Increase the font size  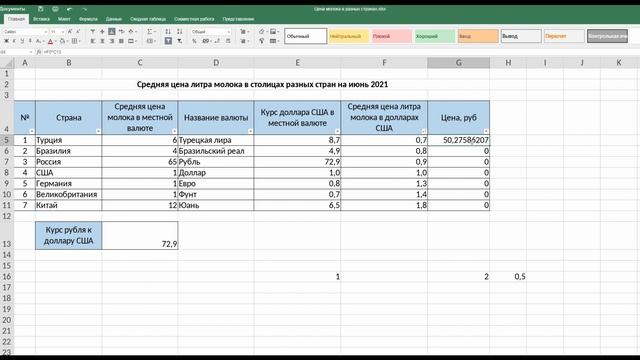pyautogui.click(x=70, y=31)
